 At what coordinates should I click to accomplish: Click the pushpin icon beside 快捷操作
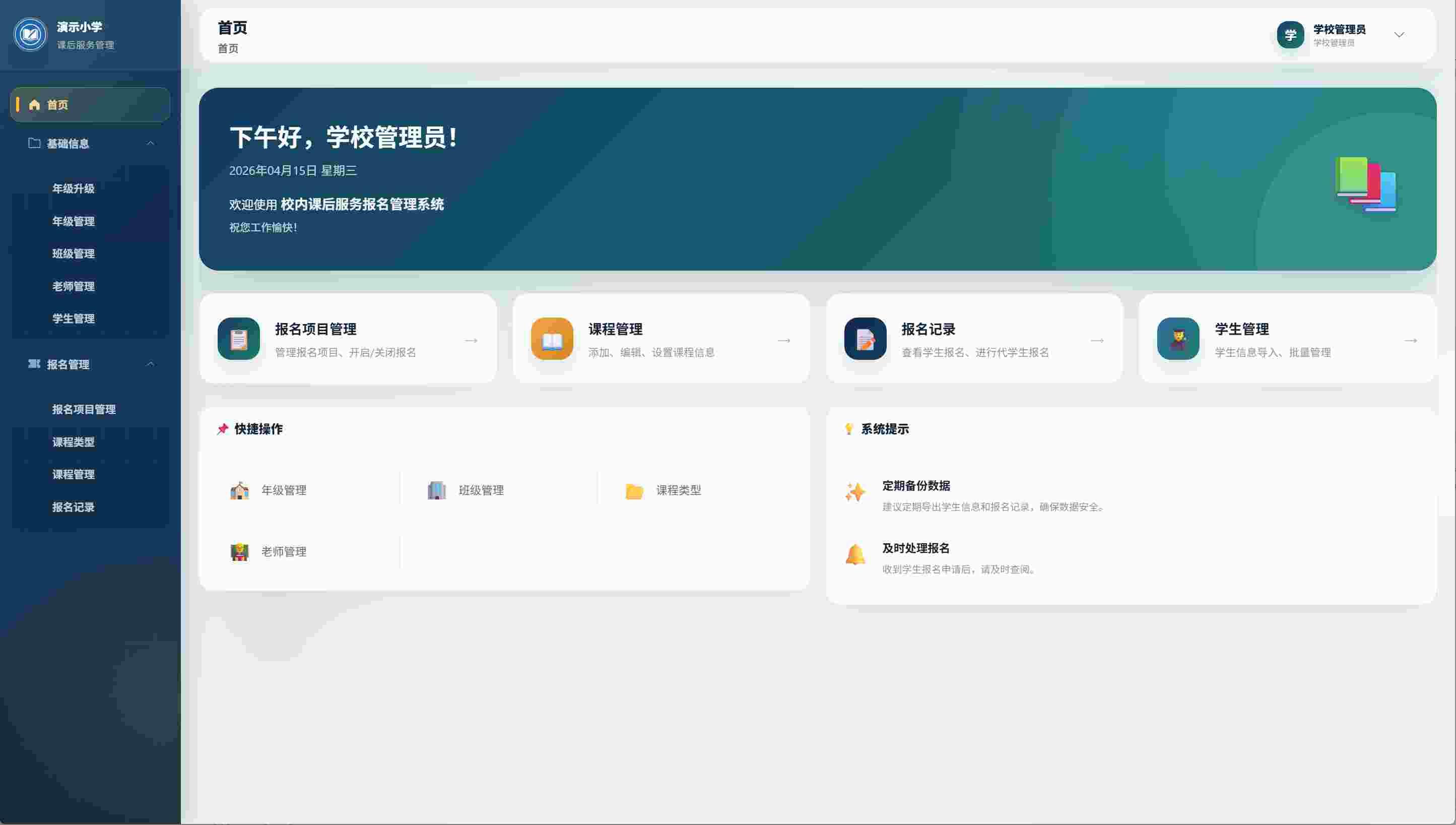223,429
